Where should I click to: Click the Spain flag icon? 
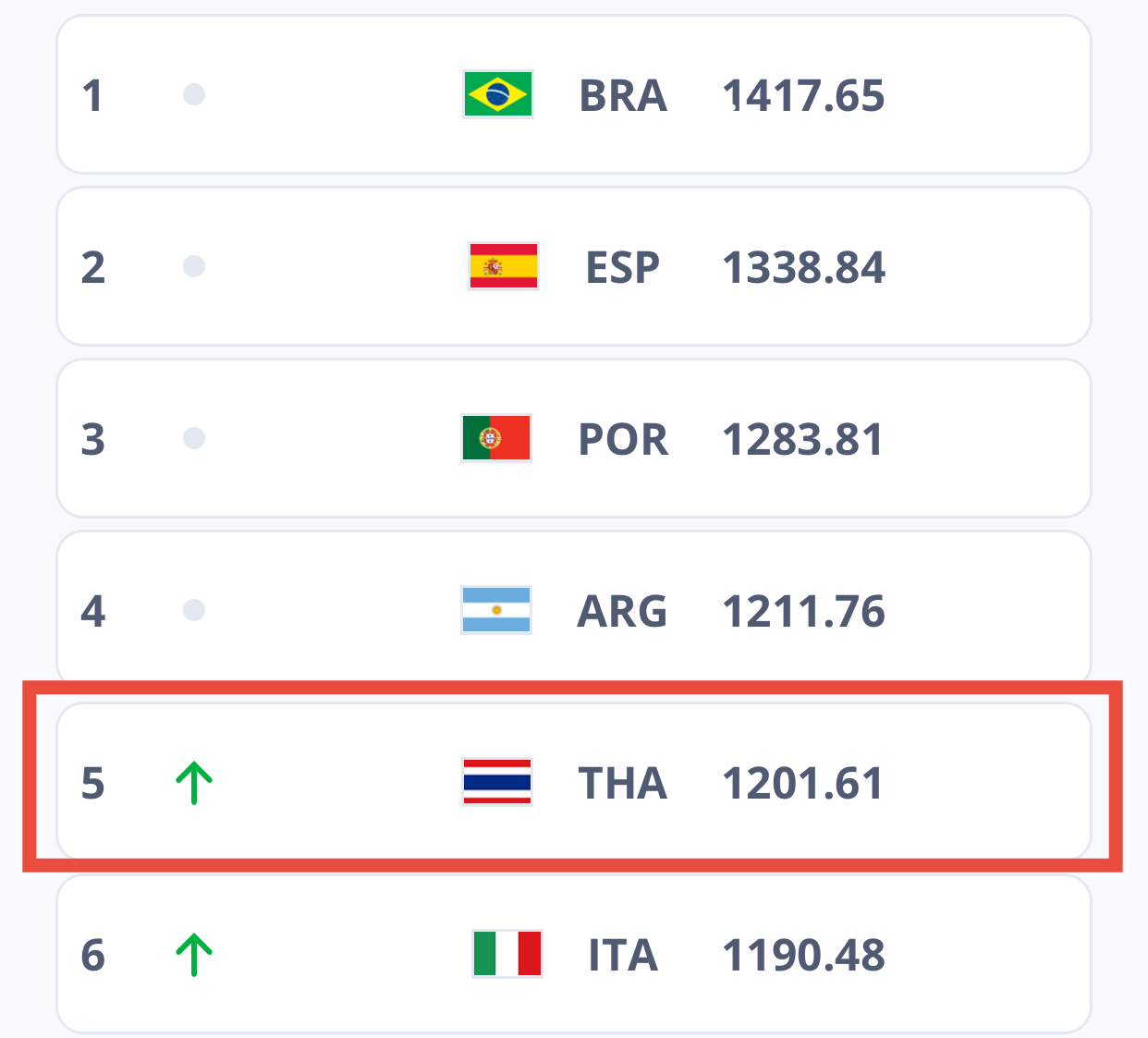pos(504,266)
